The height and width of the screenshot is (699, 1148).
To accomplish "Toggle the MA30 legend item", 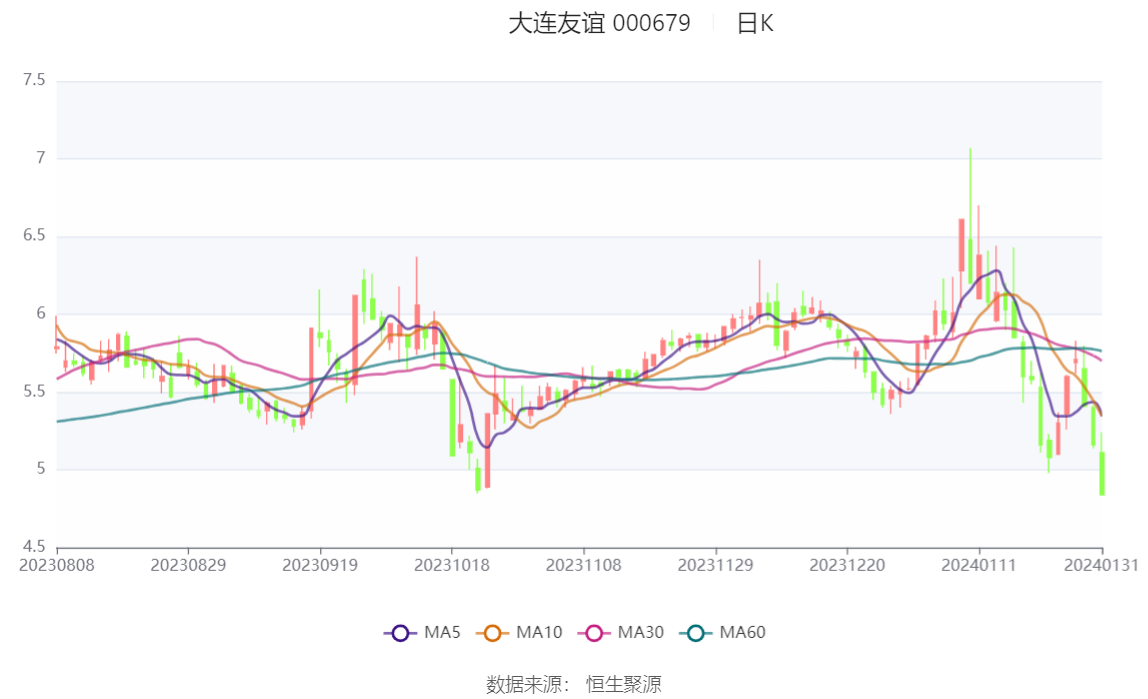I will [x=621, y=632].
